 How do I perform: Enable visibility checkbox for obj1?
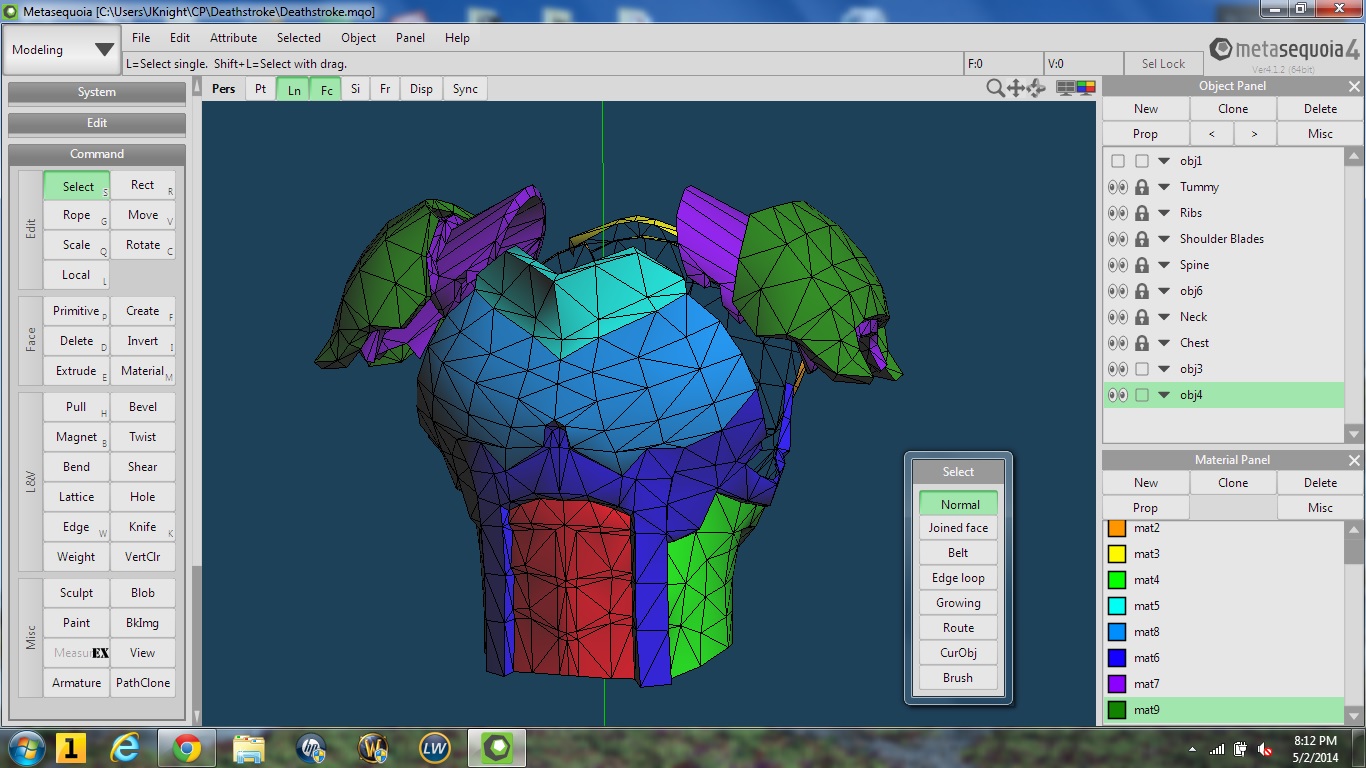(1118, 161)
